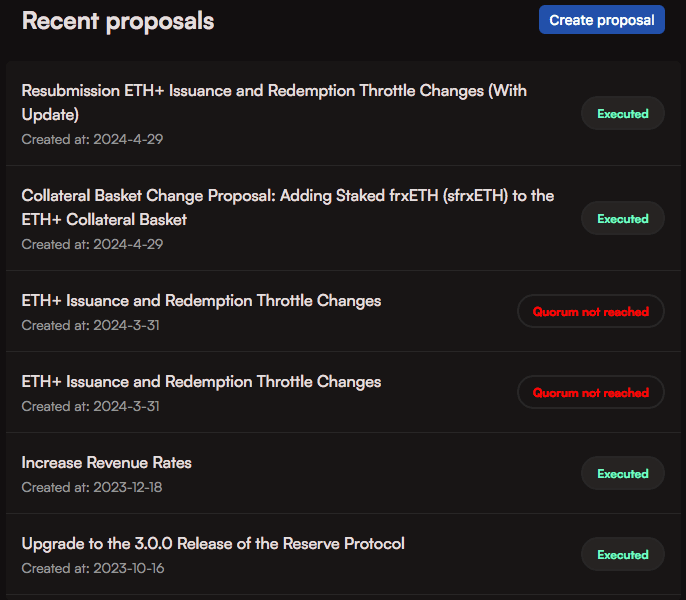Open the Upgrade to 3.0.0 Release proposal
This screenshot has width=686, height=600.
(213, 543)
